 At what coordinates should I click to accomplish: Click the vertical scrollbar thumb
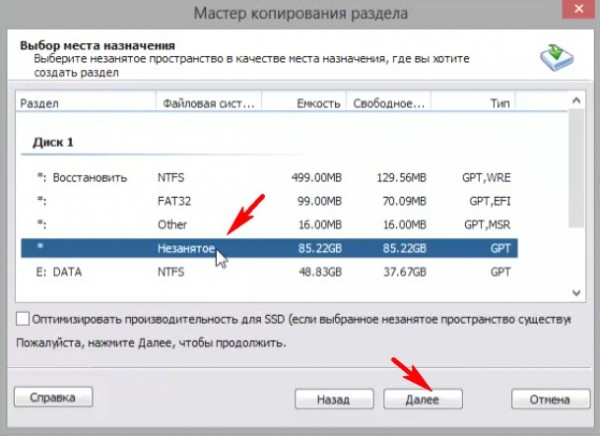click(576, 168)
